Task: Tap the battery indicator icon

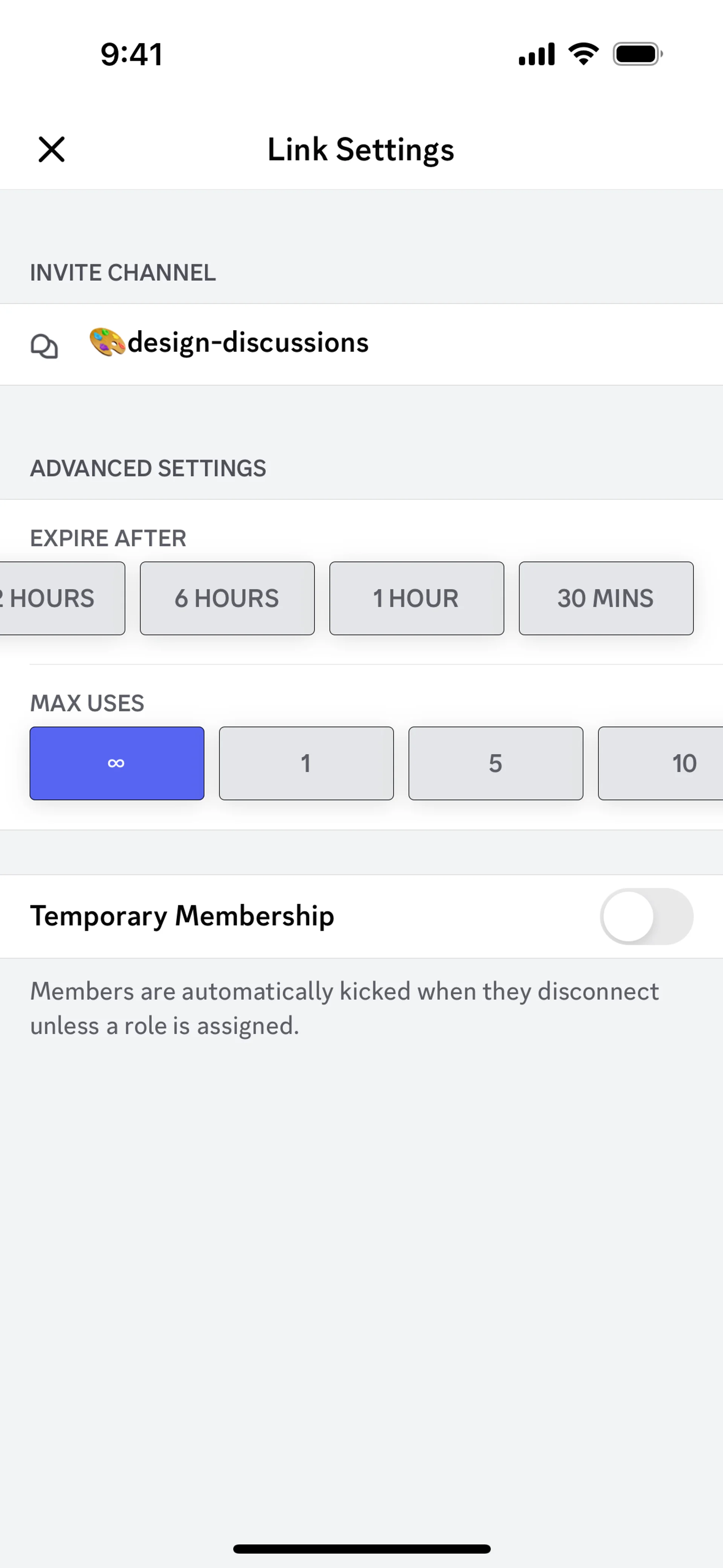Action: pyautogui.click(x=637, y=53)
